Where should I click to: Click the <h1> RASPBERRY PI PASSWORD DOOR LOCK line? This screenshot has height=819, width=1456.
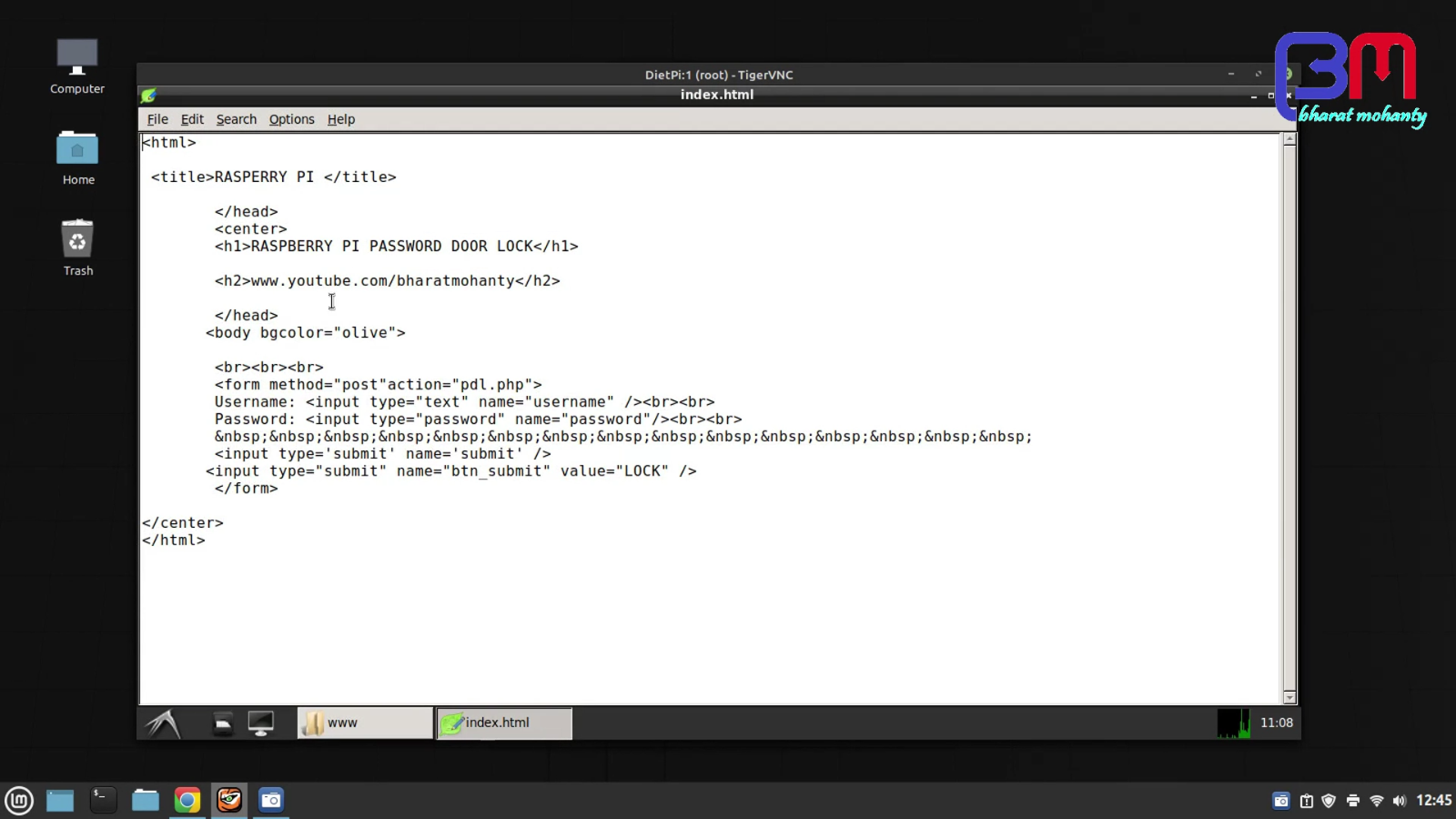[x=397, y=247]
